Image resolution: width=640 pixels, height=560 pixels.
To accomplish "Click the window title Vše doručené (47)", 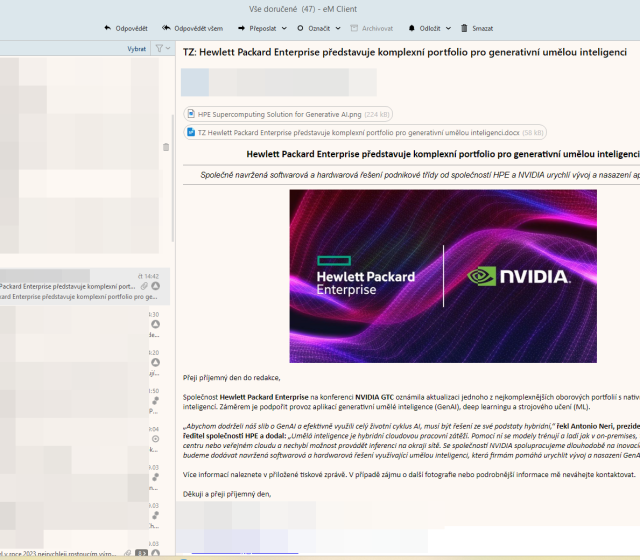I will pos(303,9).
